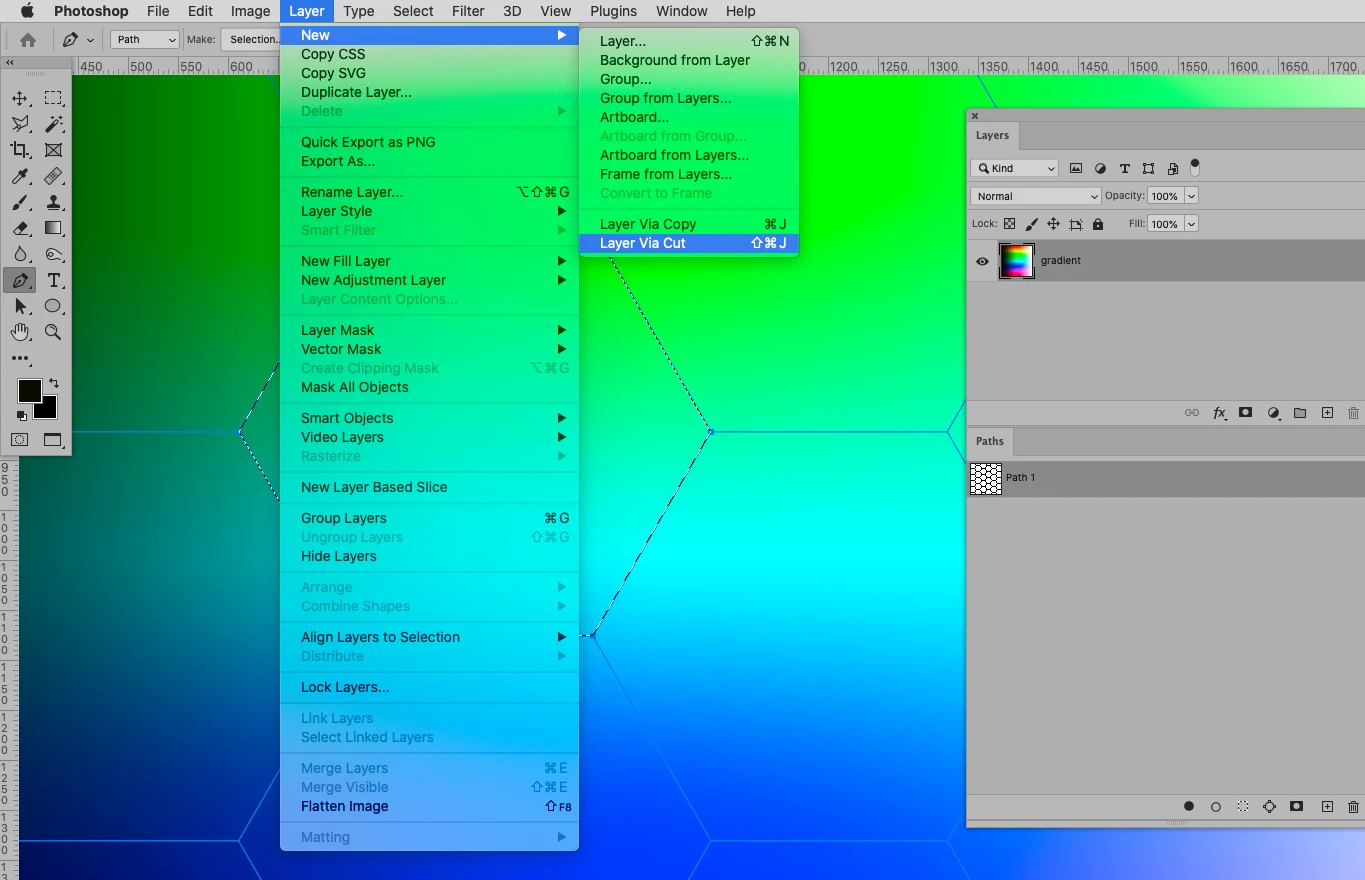This screenshot has width=1365, height=880.
Task: Select the Clone Stamp tool
Action: coord(53,202)
